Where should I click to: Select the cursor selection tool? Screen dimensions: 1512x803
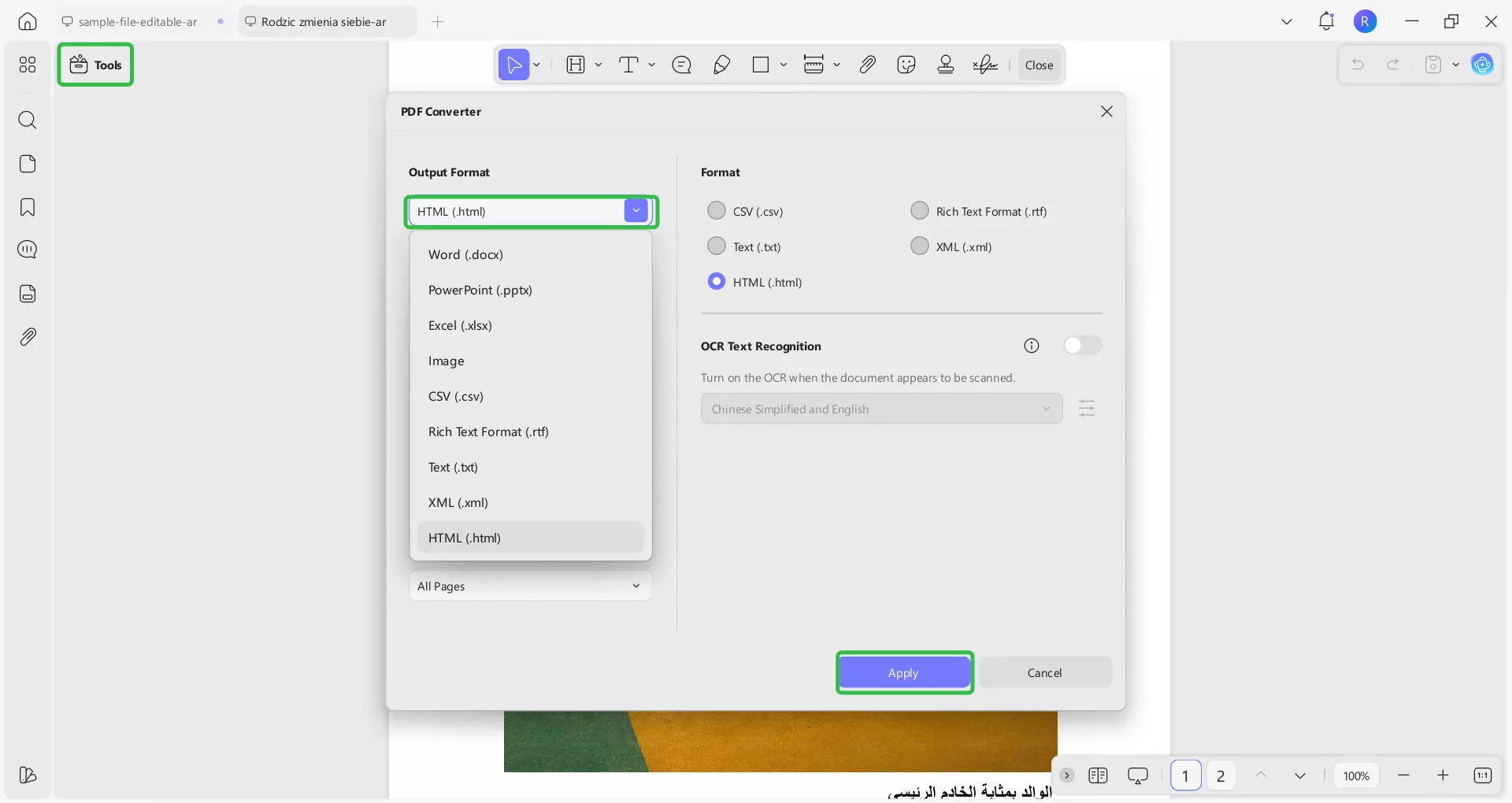(514, 65)
